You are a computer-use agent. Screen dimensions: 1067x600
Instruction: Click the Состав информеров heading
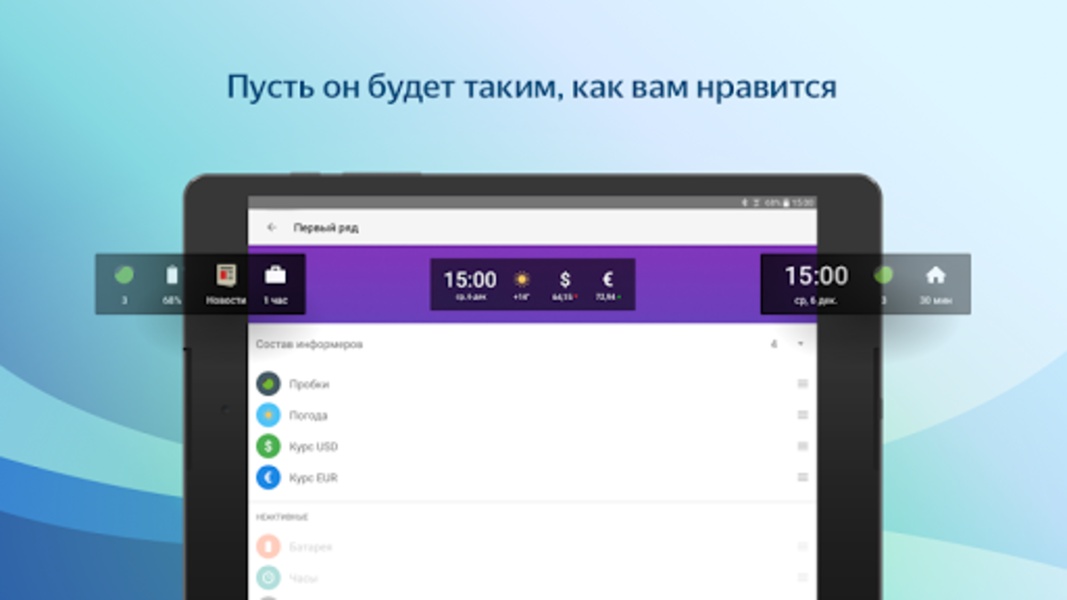click(x=309, y=344)
